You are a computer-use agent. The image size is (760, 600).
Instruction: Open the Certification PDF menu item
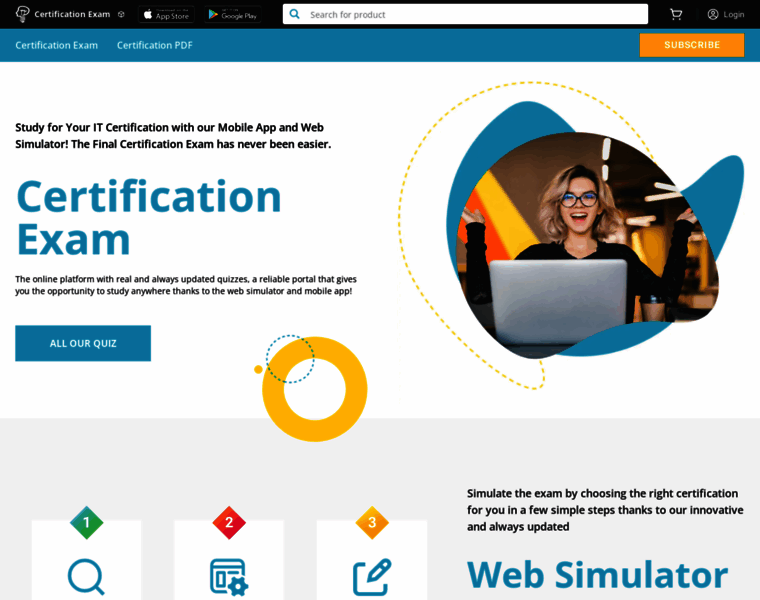[x=155, y=45]
